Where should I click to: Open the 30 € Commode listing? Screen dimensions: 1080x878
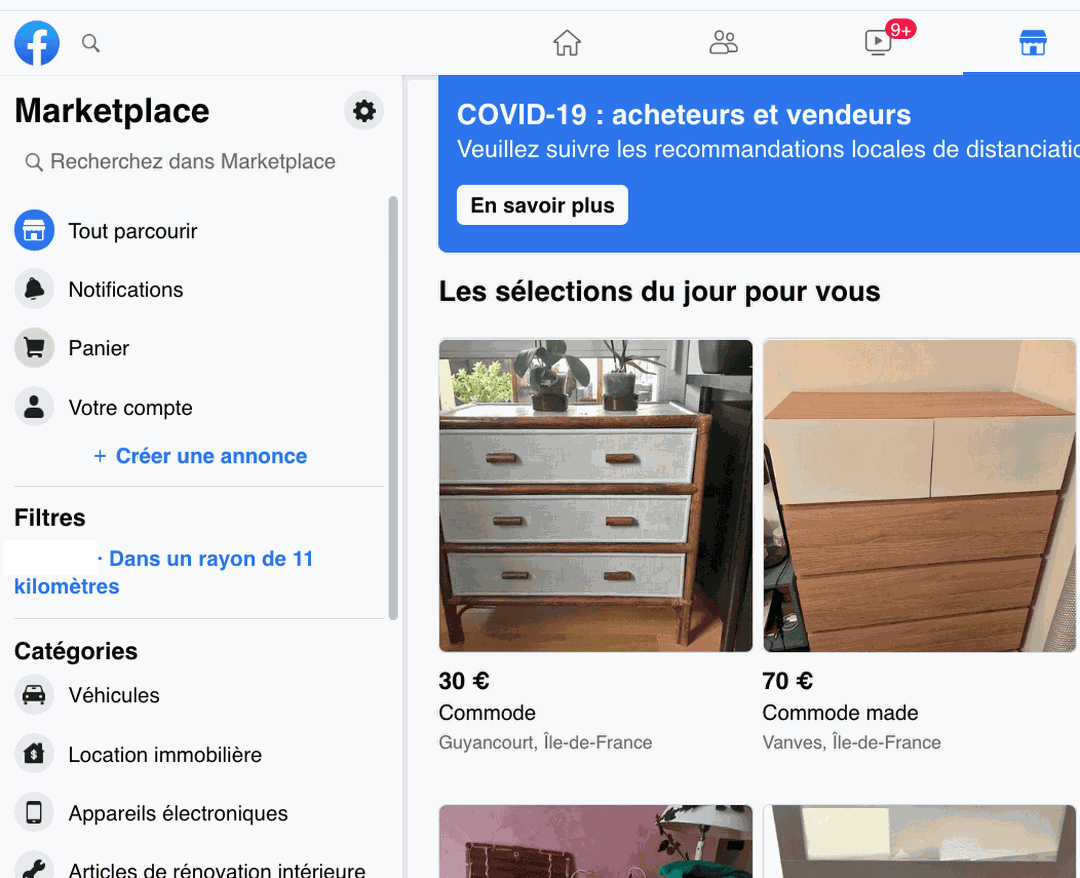pyautogui.click(x=595, y=495)
